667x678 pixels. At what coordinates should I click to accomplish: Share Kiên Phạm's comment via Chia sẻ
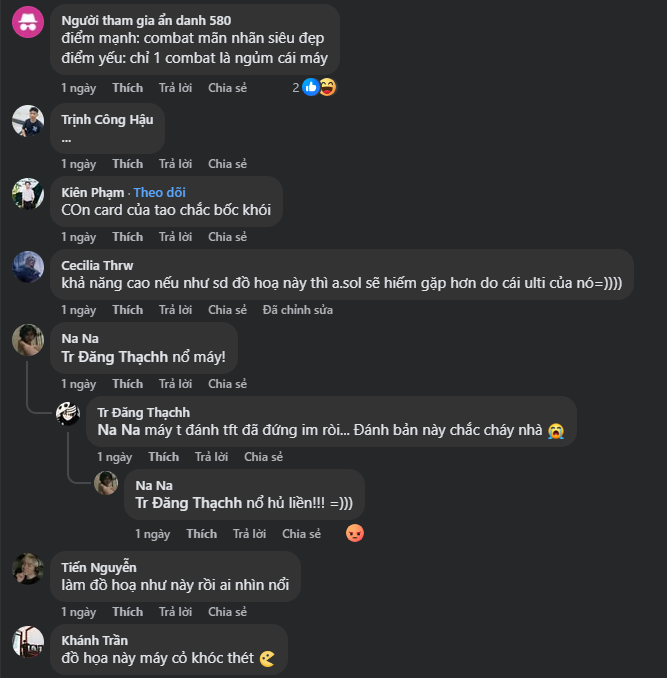pos(227,237)
